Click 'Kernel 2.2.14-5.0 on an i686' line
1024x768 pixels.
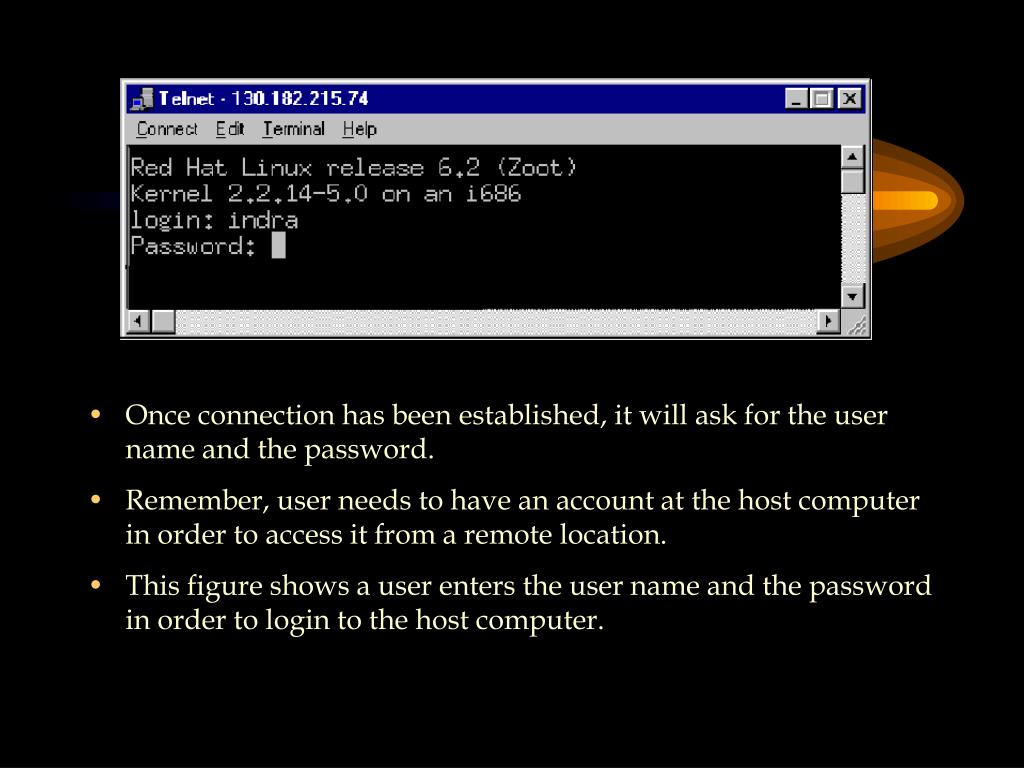point(325,194)
